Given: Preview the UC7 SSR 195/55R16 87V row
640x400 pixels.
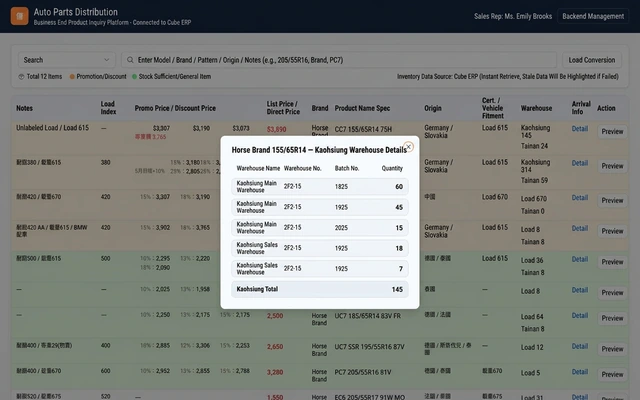Looking at the screenshot, I should click(x=612, y=349).
